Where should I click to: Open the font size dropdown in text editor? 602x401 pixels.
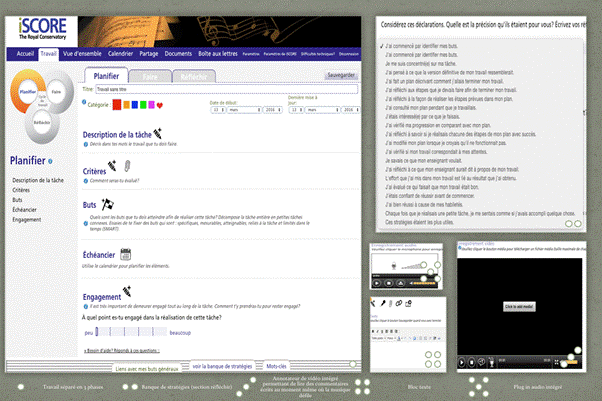tap(390, 338)
